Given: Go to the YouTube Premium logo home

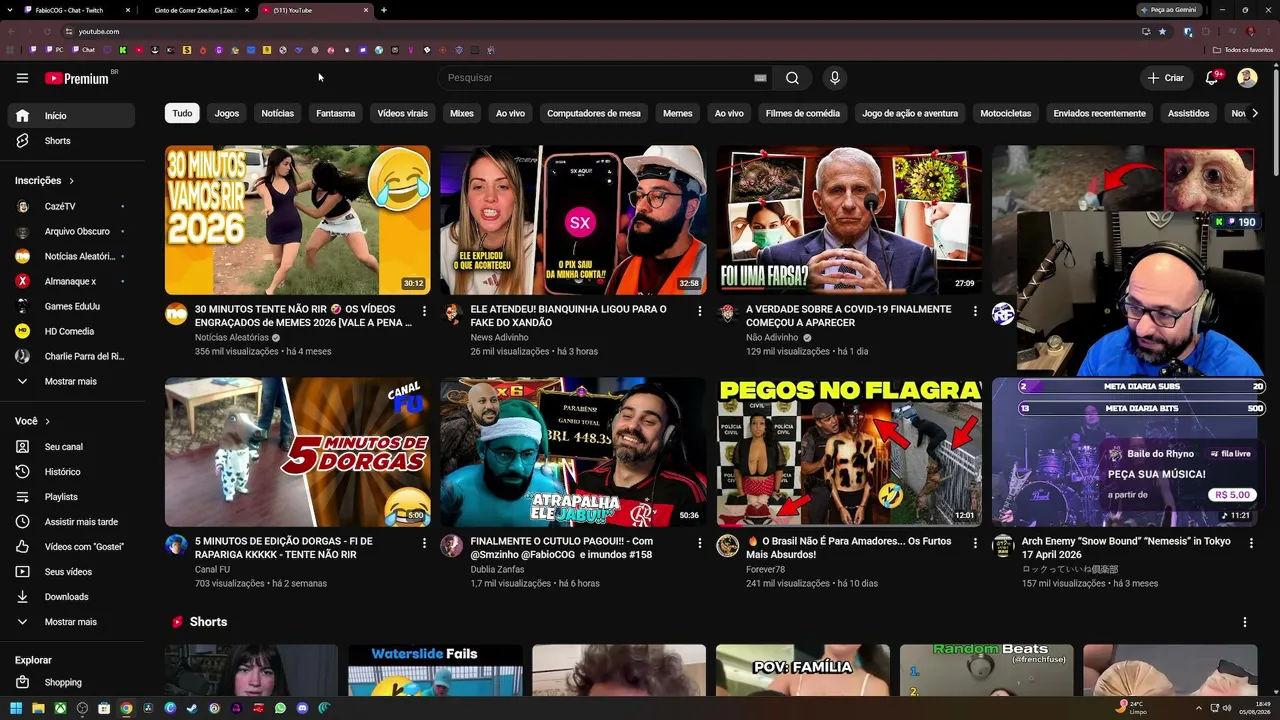Looking at the screenshot, I should pos(77,78).
